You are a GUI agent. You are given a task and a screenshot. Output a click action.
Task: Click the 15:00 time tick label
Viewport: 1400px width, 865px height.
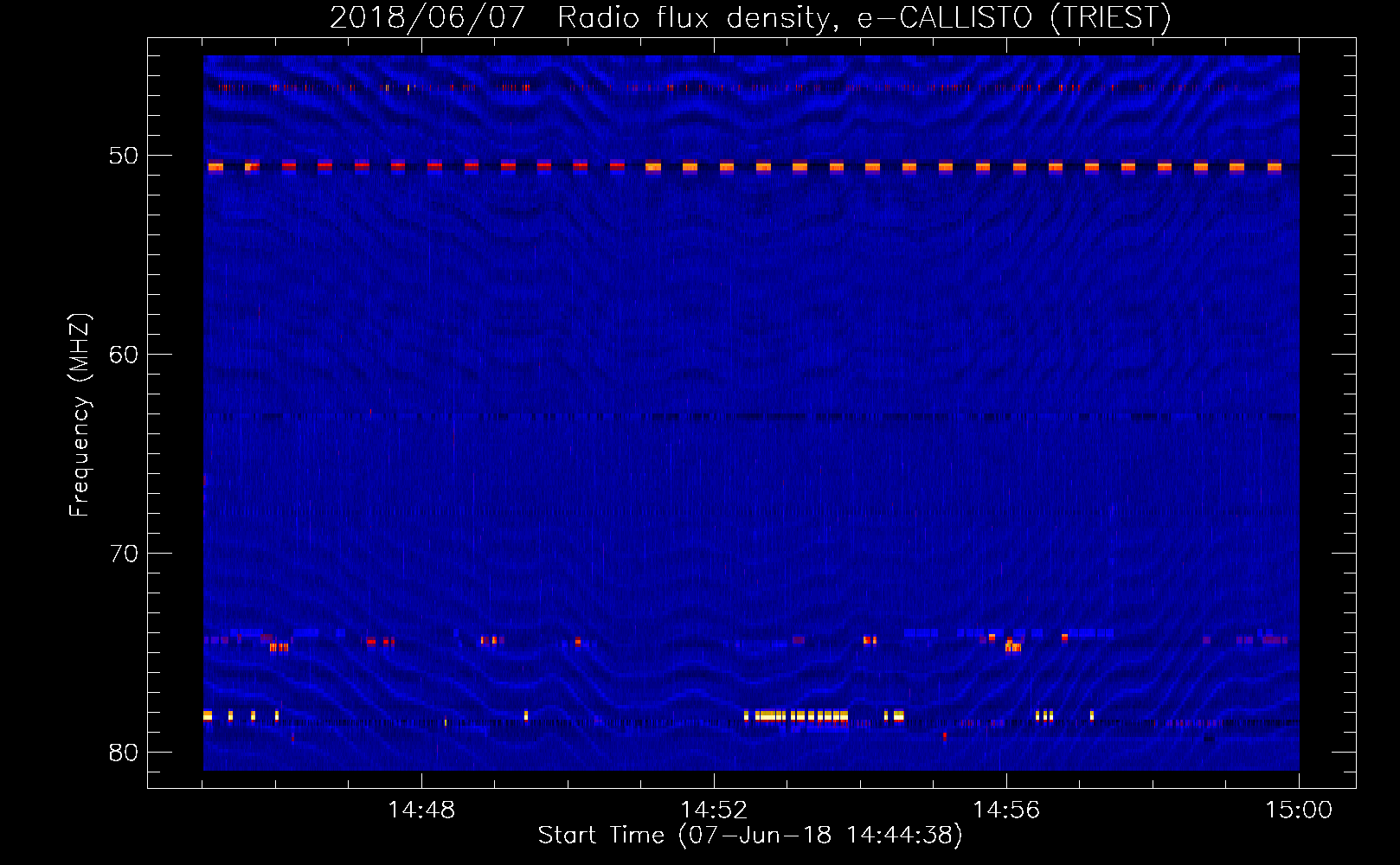(x=1299, y=811)
